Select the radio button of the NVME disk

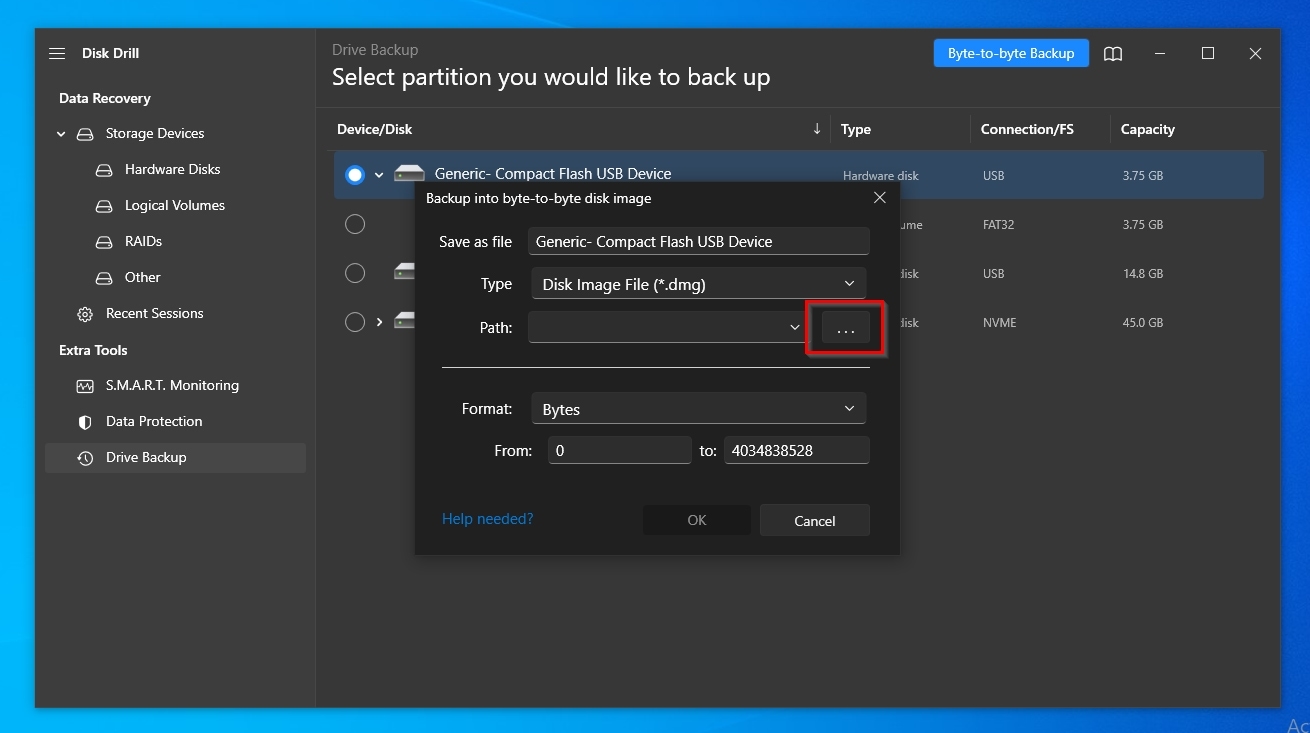point(355,322)
